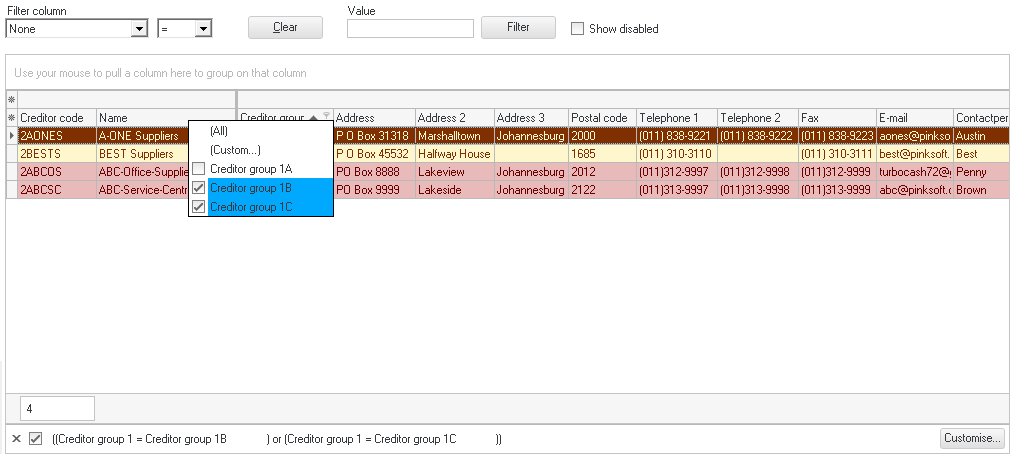Open the Filter column dropdown

tap(139, 29)
